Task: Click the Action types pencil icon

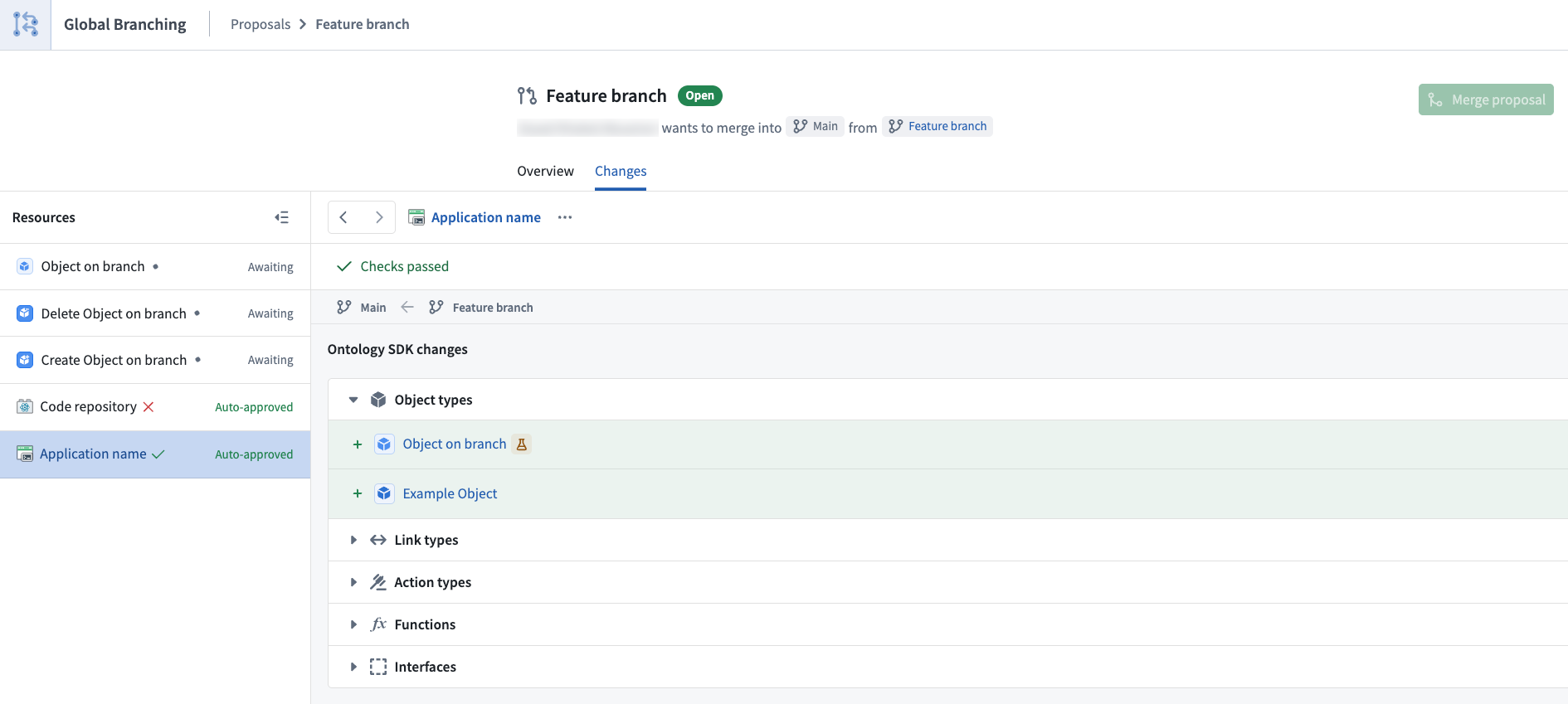Action: point(378,582)
